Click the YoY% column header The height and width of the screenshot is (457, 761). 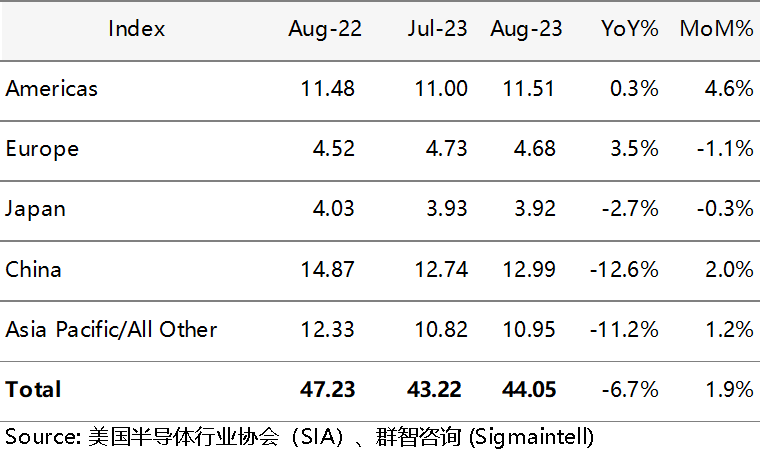pyautogui.click(x=630, y=29)
